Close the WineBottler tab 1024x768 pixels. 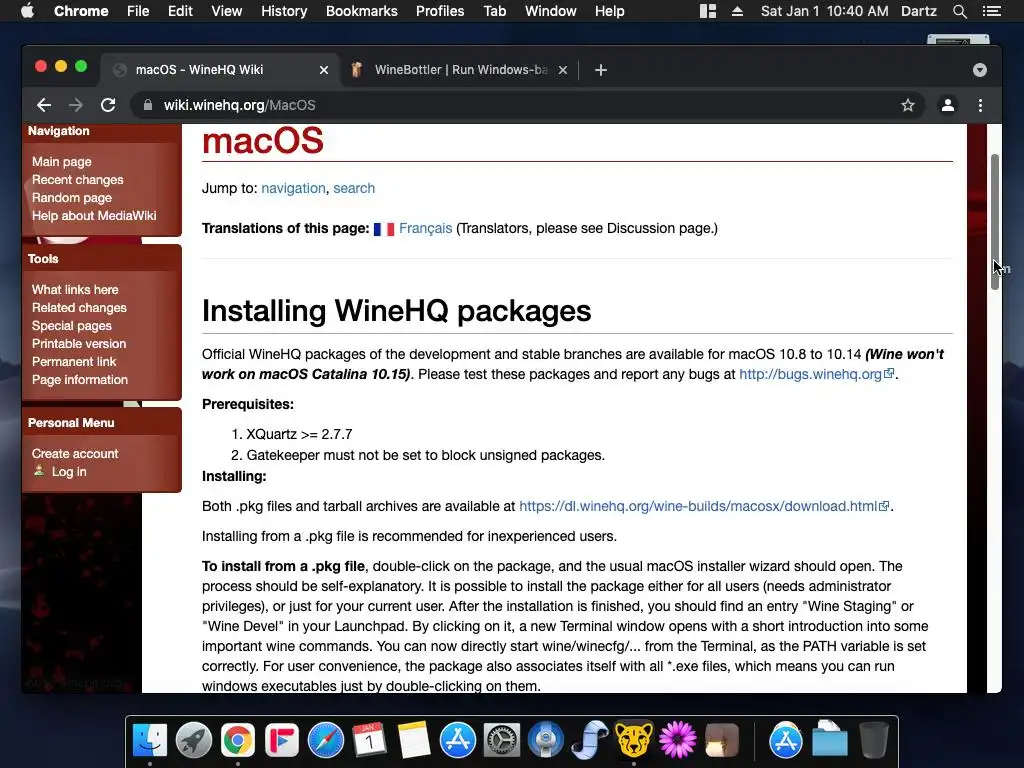563,70
